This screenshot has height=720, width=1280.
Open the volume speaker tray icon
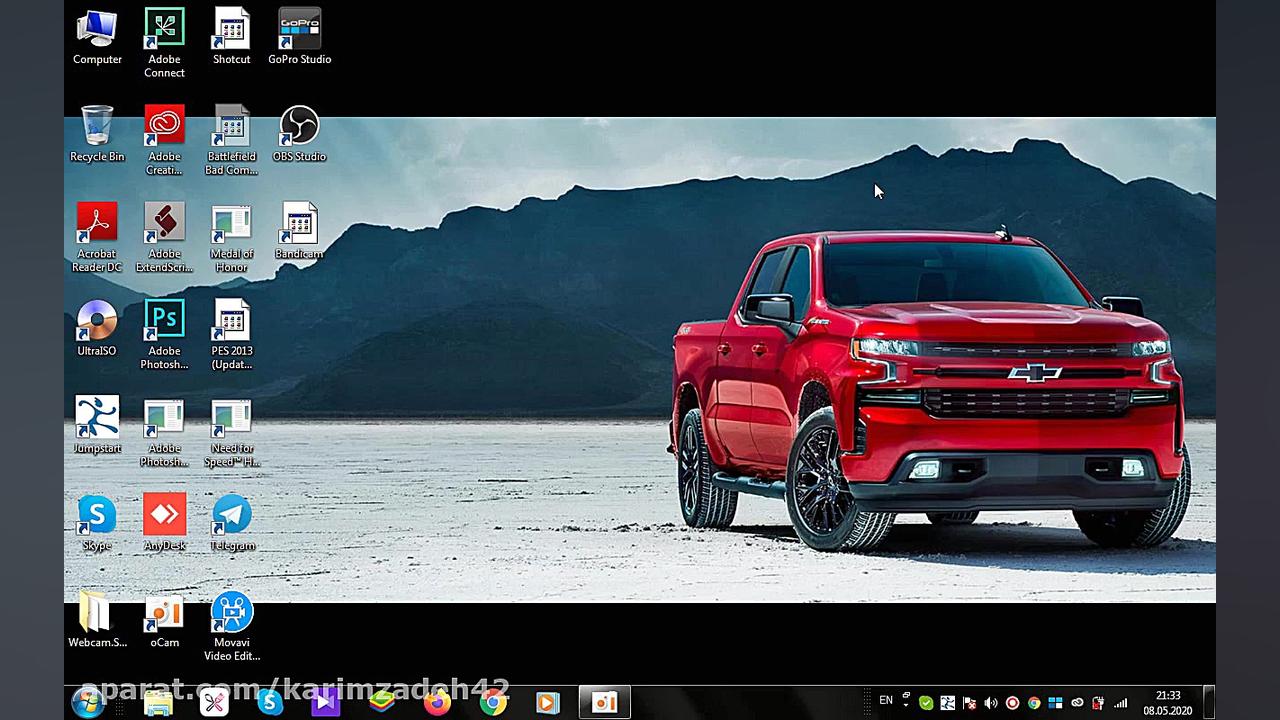pos(991,703)
